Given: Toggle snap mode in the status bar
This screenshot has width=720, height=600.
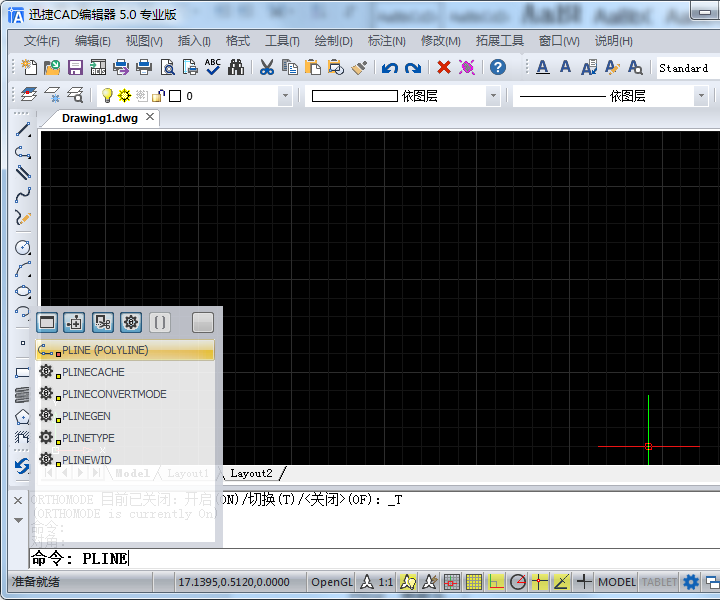Looking at the screenshot, I should 451,582.
